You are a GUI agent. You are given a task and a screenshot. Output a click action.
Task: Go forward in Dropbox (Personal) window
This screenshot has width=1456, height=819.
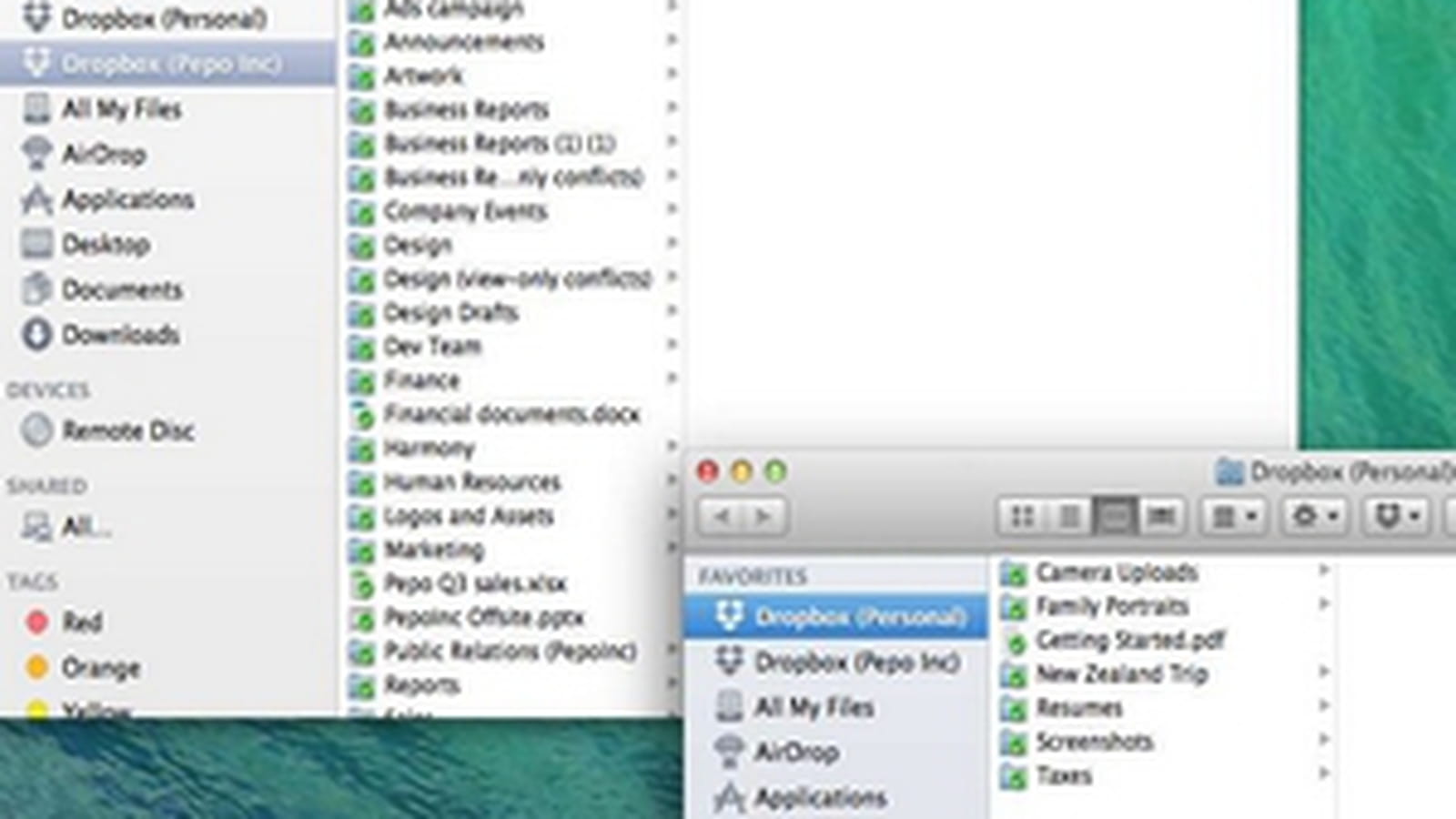click(x=764, y=516)
